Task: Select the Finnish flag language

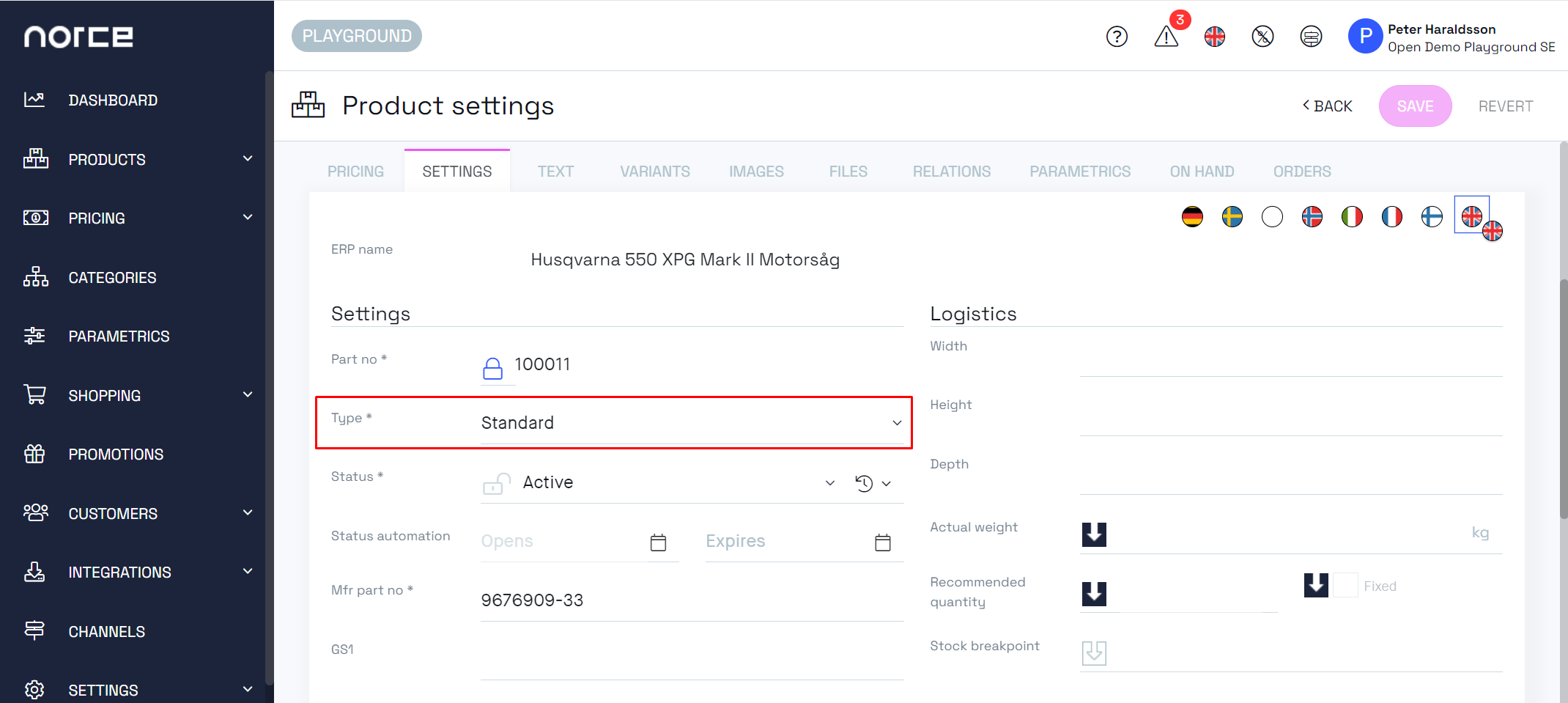Action: tap(1432, 216)
